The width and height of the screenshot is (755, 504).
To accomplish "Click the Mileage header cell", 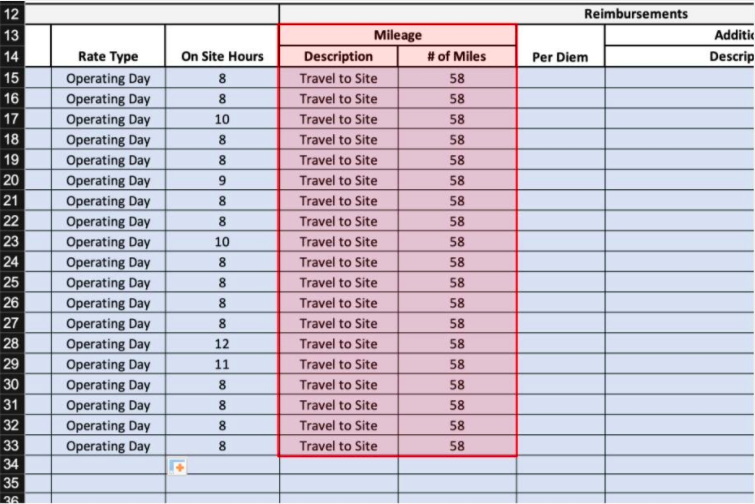I will point(398,35).
